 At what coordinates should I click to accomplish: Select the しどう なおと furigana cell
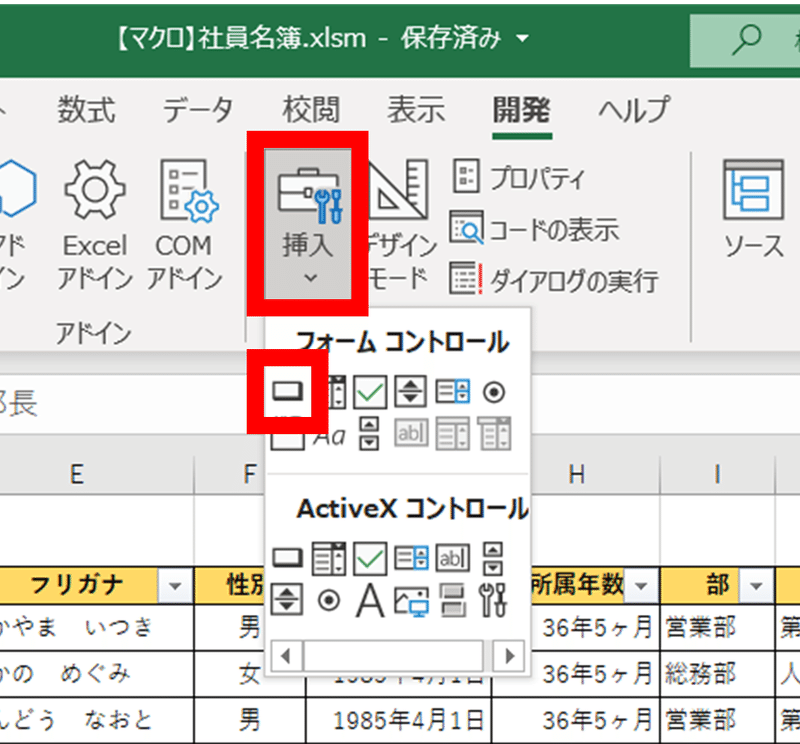click(97, 720)
